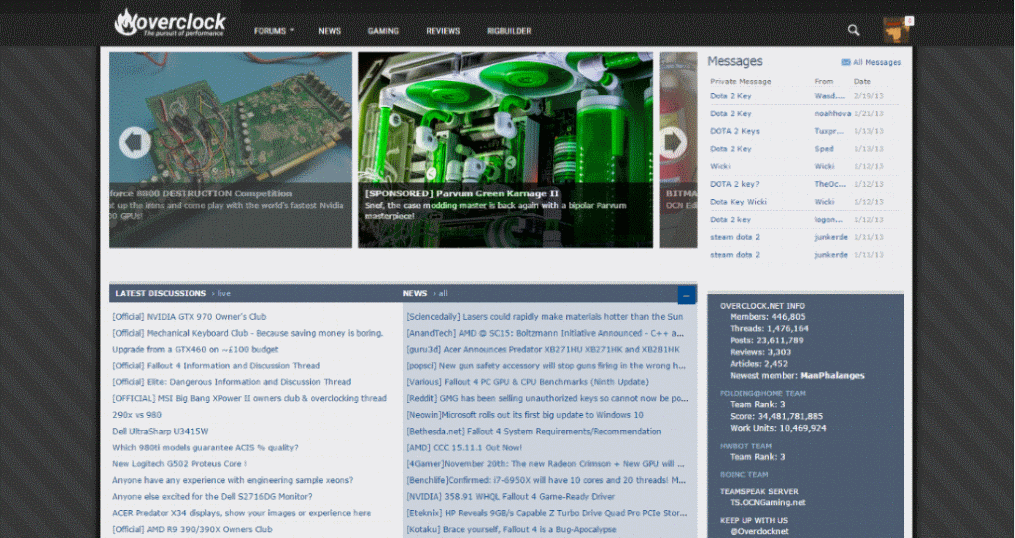
Task: Open Mechanical Keyboard Club thread
Action: pyautogui.click(x=247, y=333)
